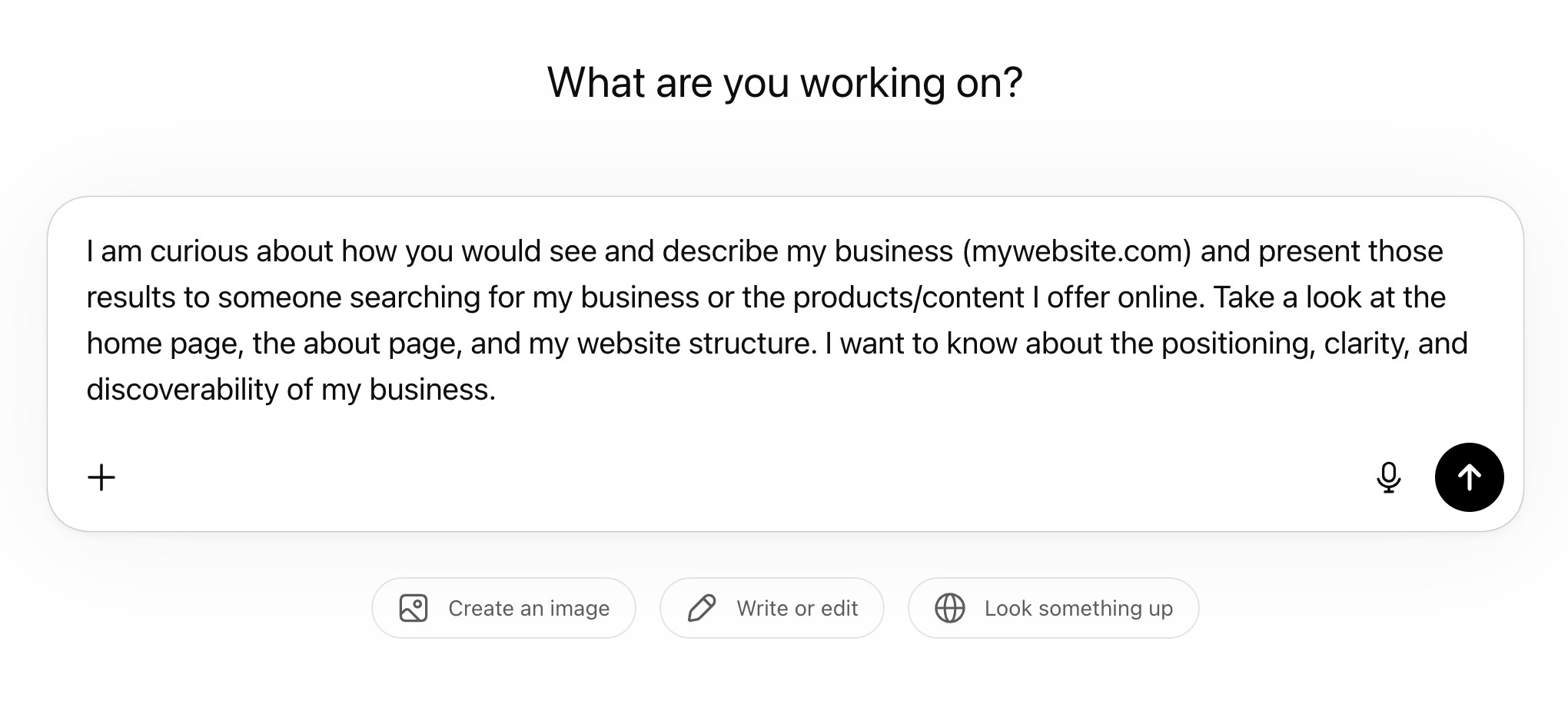The width and height of the screenshot is (1568, 701).
Task: Click the globe icon on Look something up
Action: point(950,607)
